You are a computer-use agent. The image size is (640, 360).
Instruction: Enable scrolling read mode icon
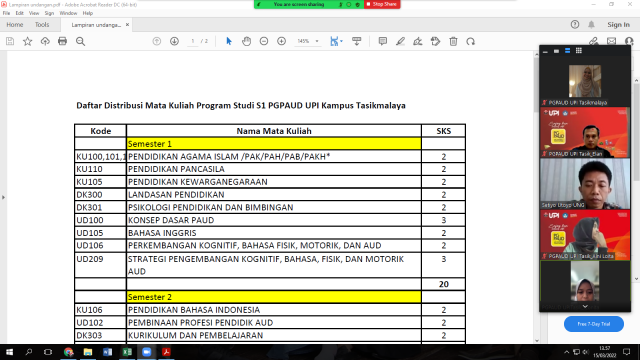click(356, 41)
